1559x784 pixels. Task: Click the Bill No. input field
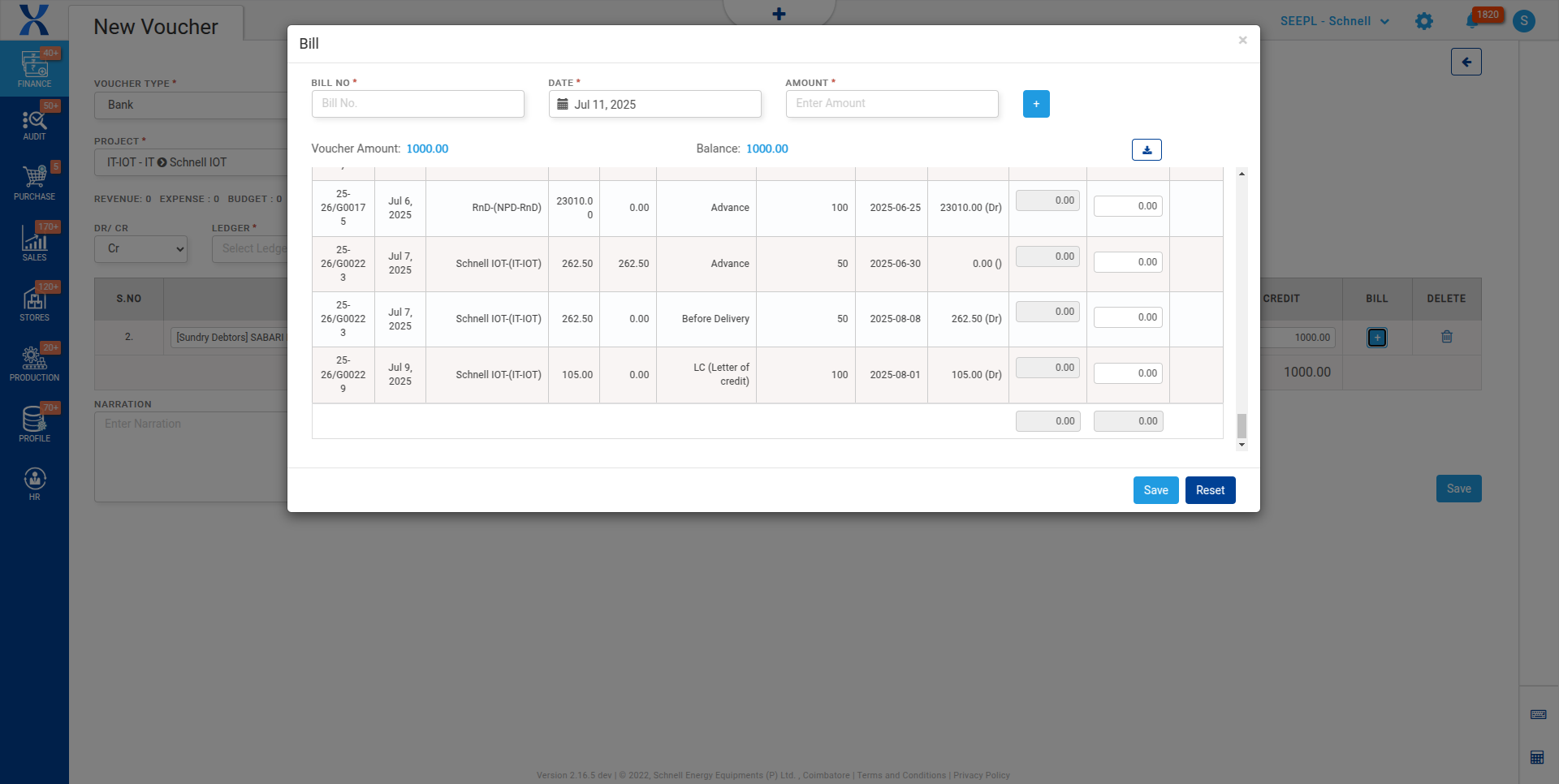click(417, 104)
